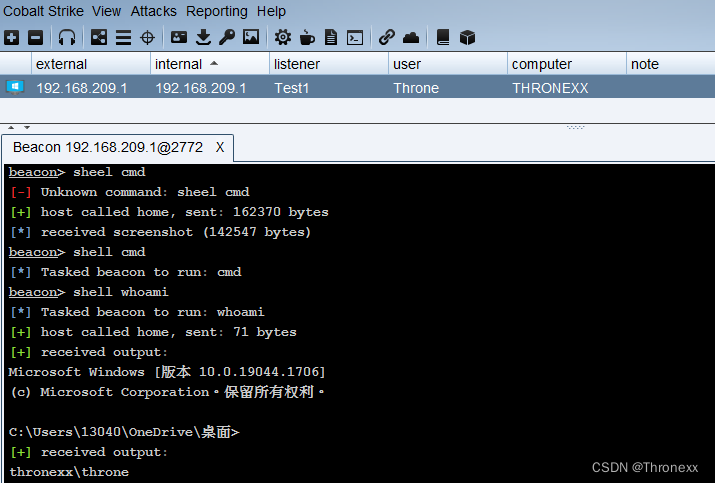Sort sessions by the user column header

[x=448, y=64]
